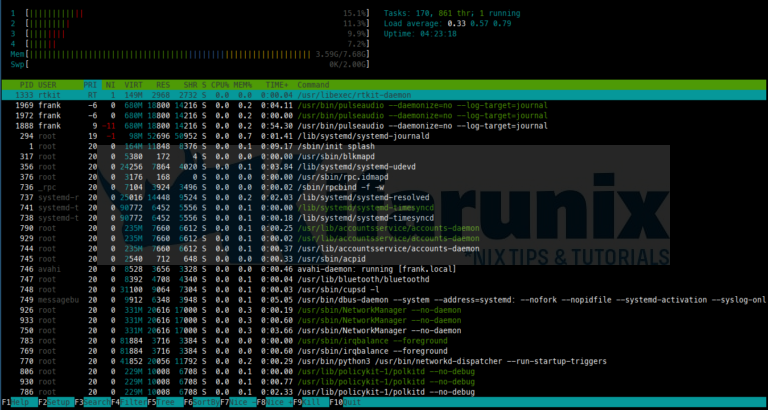
Task: Click the Load average readout
Action: tap(448, 24)
